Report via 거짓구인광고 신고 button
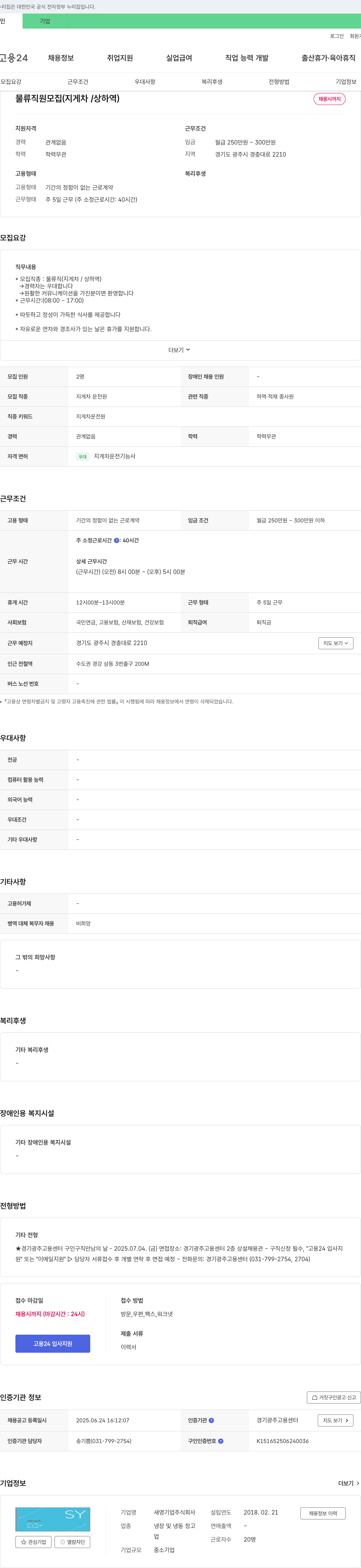 [x=334, y=1397]
